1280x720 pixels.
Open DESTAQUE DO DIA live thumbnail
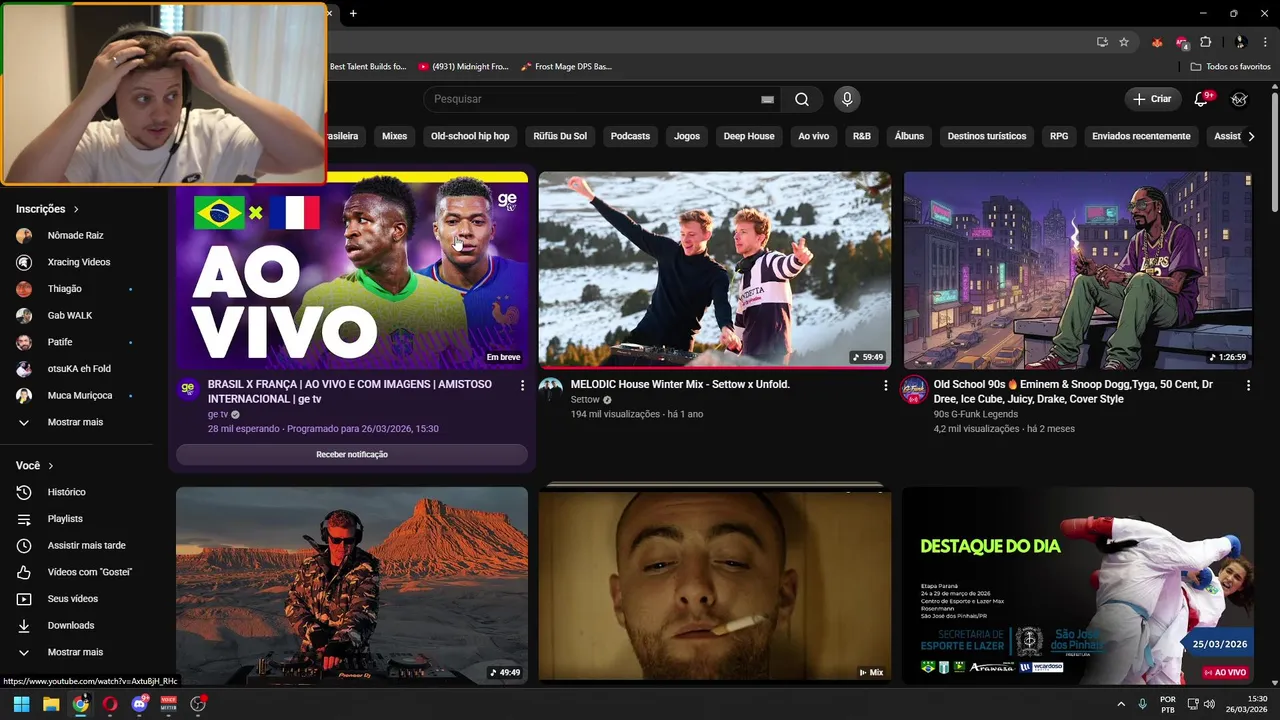pyautogui.click(x=1078, y=585)
